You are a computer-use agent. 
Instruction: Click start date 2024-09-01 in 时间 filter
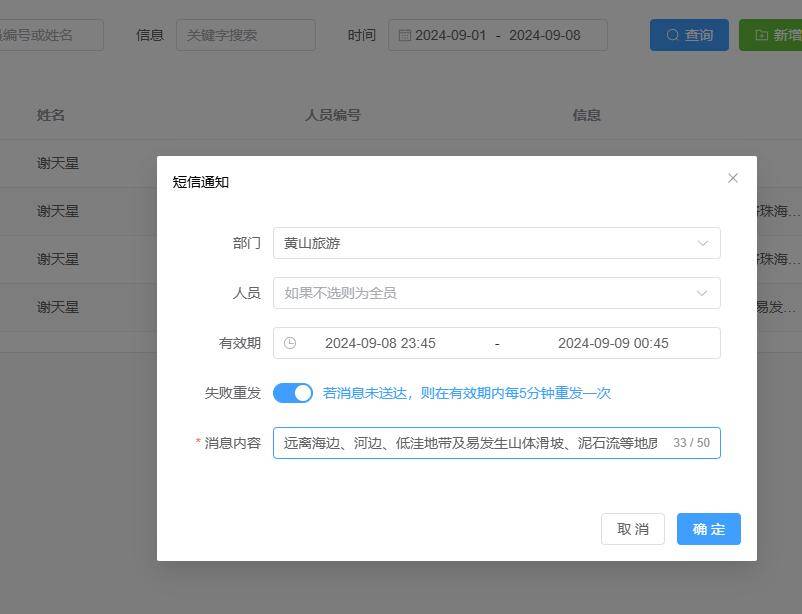(450, 35)
